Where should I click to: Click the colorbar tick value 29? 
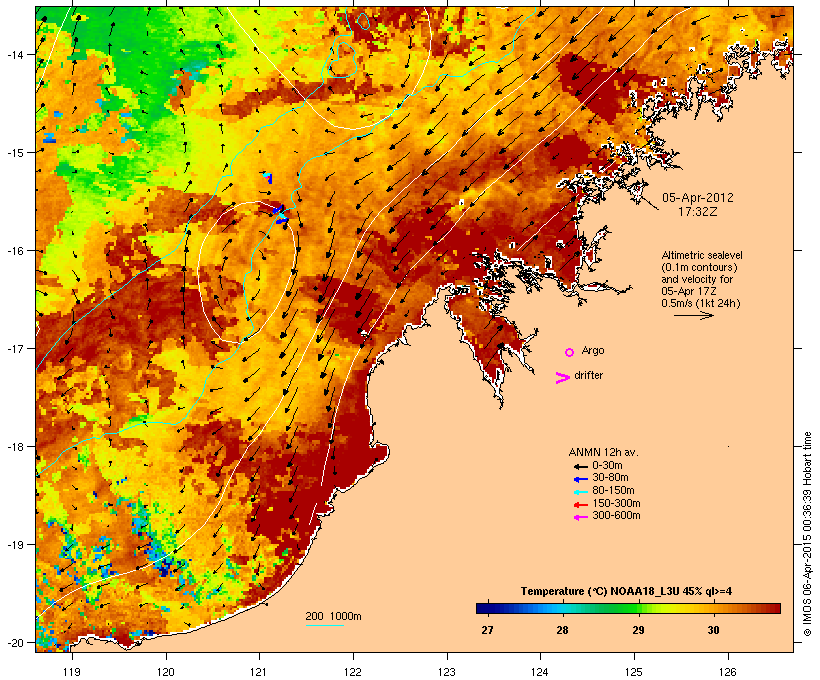click(639, 630)
